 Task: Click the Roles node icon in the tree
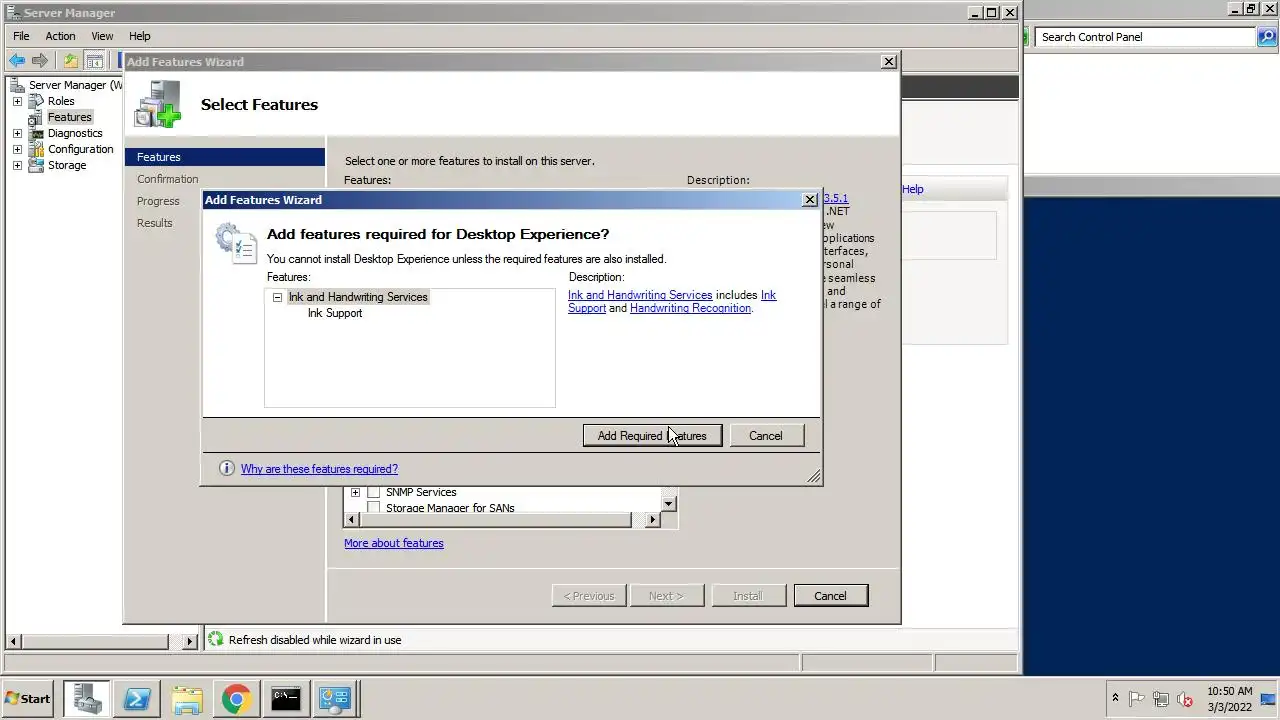click(36, 101)
